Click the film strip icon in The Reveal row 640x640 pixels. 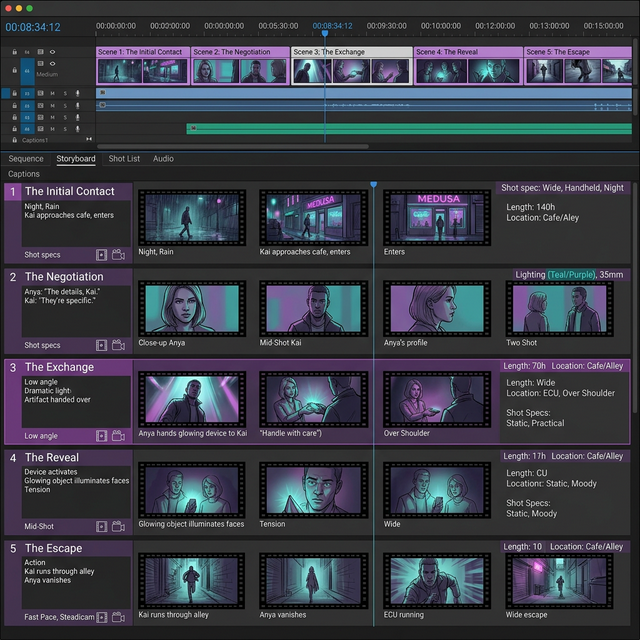[x=101, y=526]
